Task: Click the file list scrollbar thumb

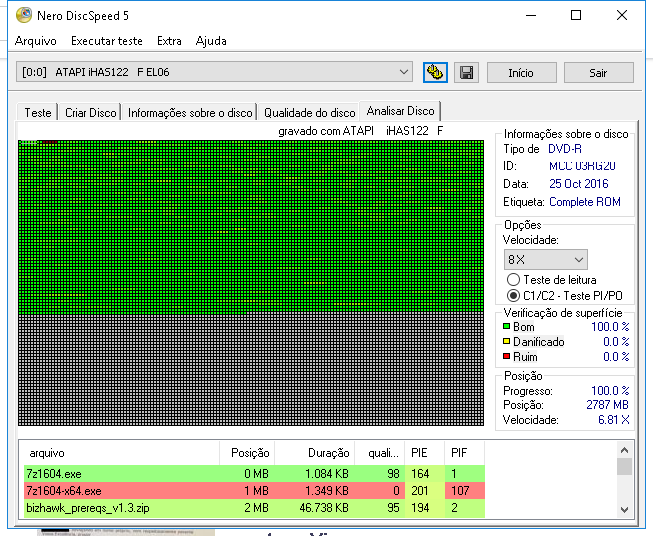Action: pyautogui.click(x=624, y=466)
